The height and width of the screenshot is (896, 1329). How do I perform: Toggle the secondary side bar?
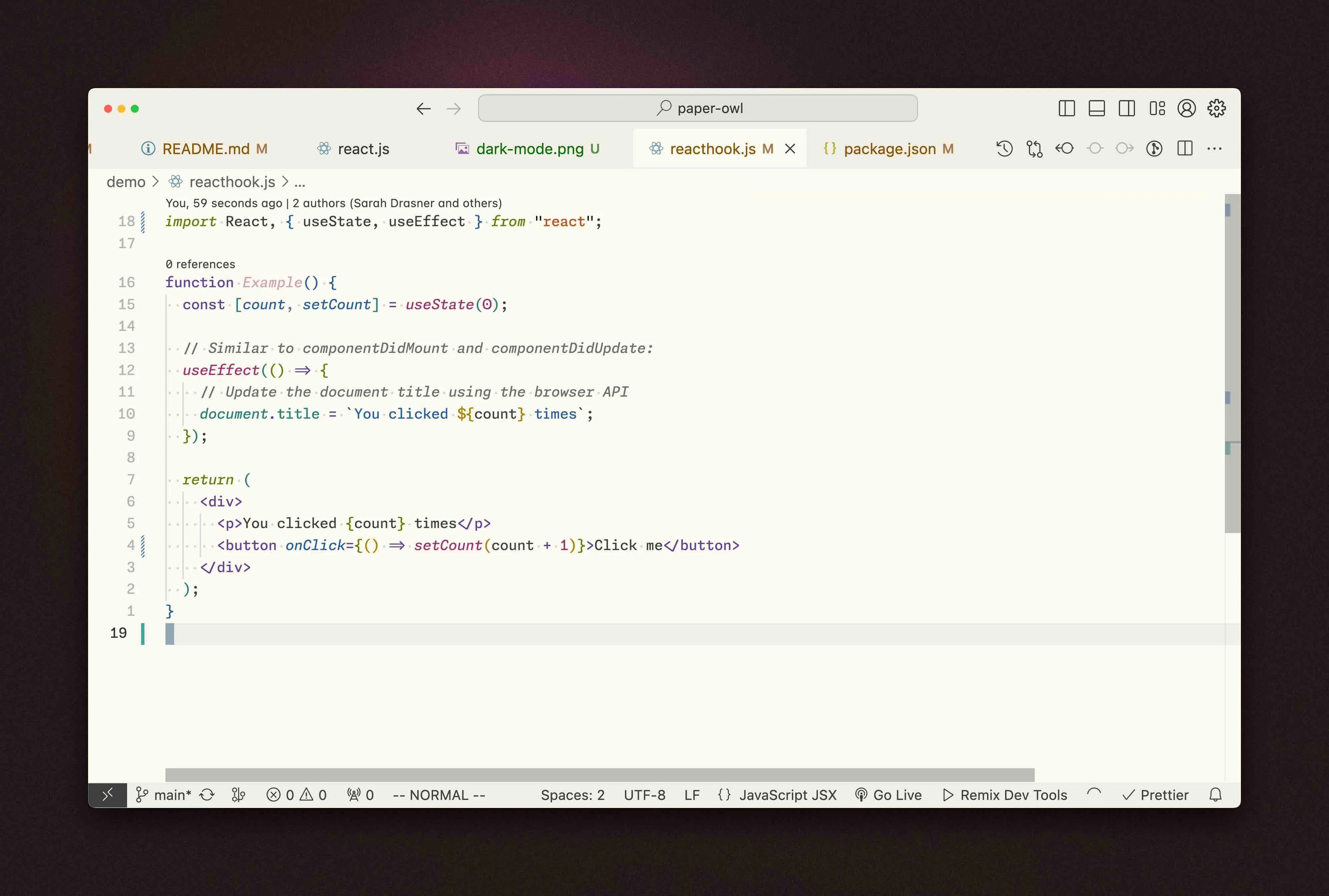1127,108
